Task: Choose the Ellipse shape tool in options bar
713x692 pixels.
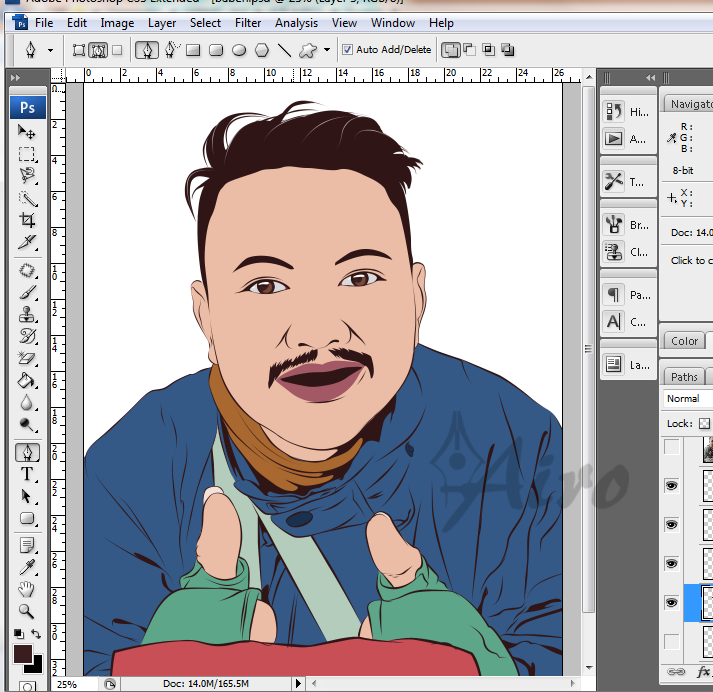Action: [239, 49]
